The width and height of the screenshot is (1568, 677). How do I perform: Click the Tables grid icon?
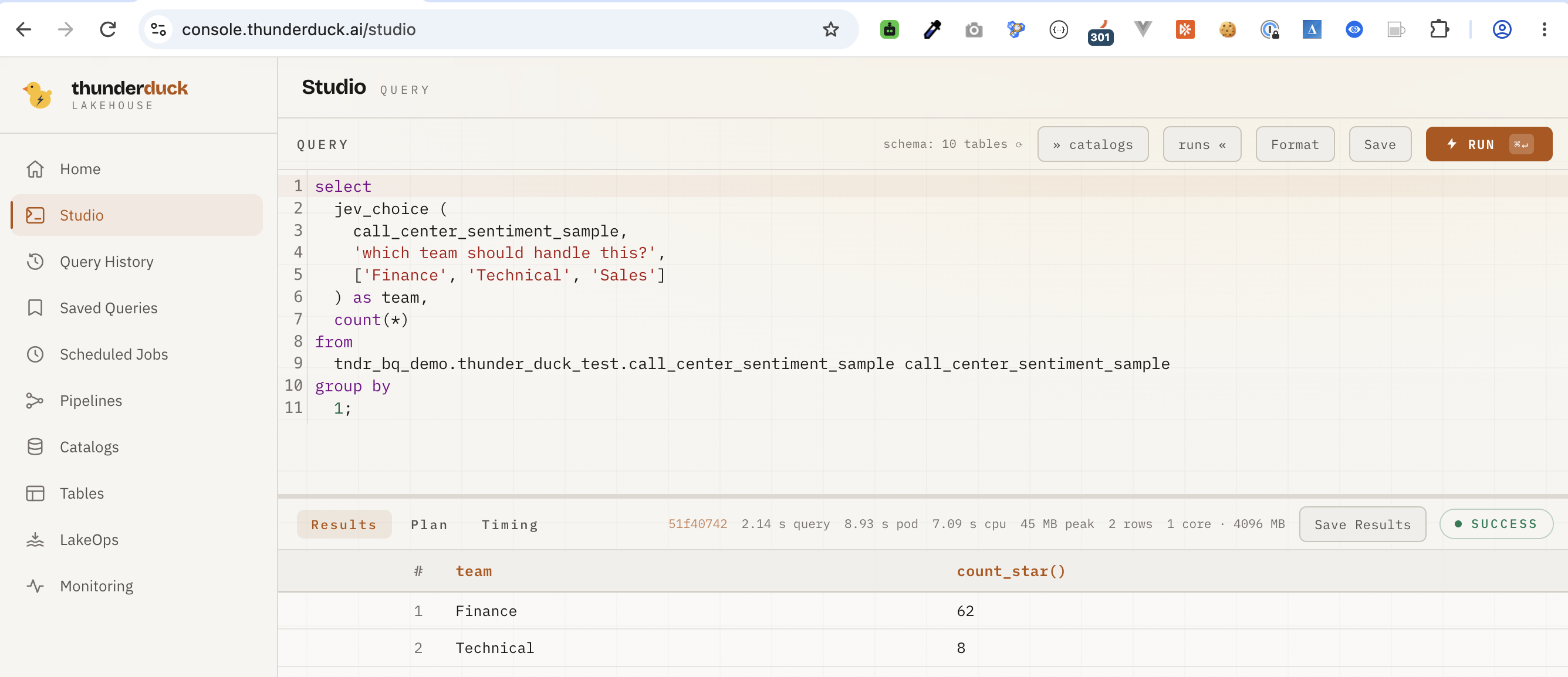click(35, 493)
